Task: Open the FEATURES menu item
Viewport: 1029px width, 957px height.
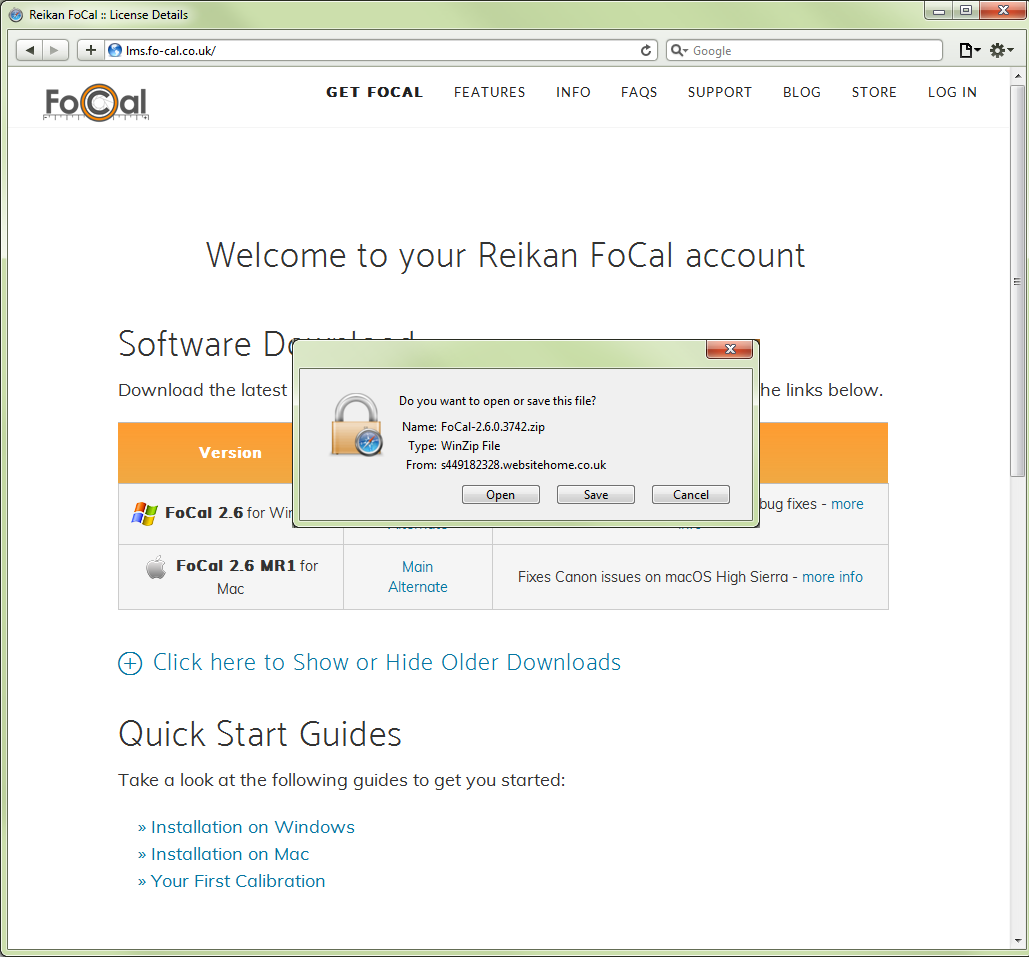Action: [x=490, y=92]
